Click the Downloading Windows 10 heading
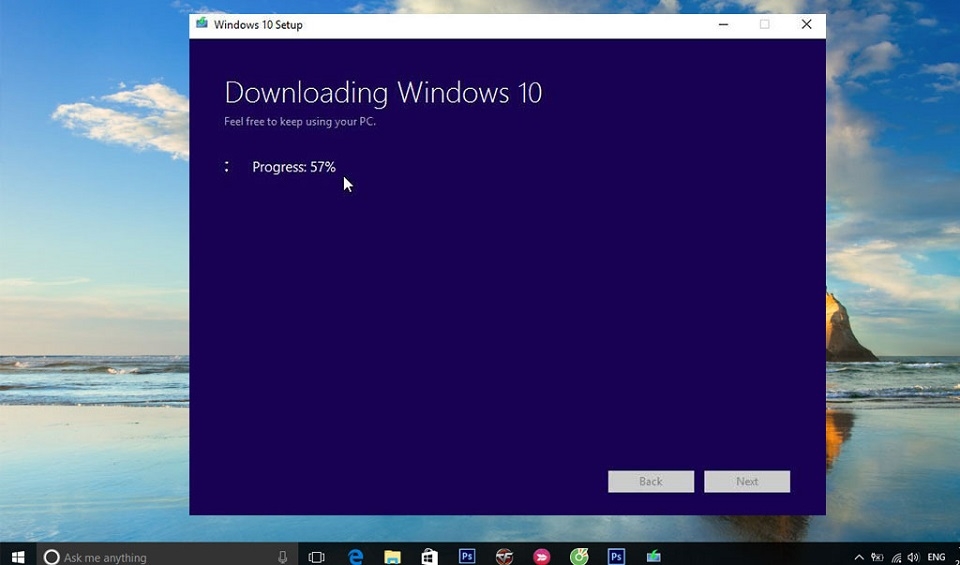Viewport: 960px width, 565px height. 383,92
